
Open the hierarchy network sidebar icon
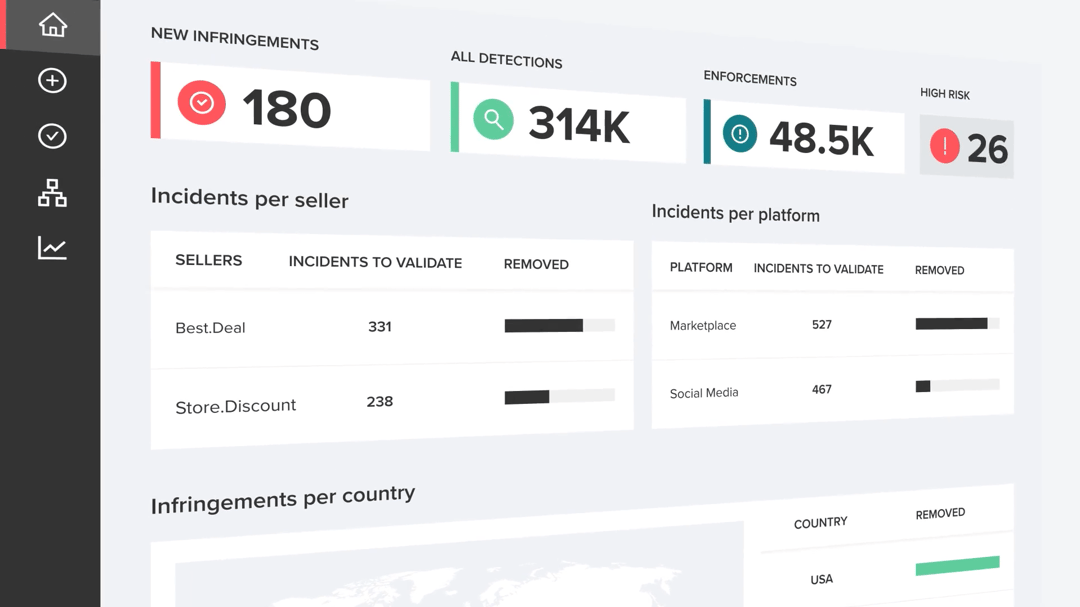pyautogui.click(x=52, y=193)
